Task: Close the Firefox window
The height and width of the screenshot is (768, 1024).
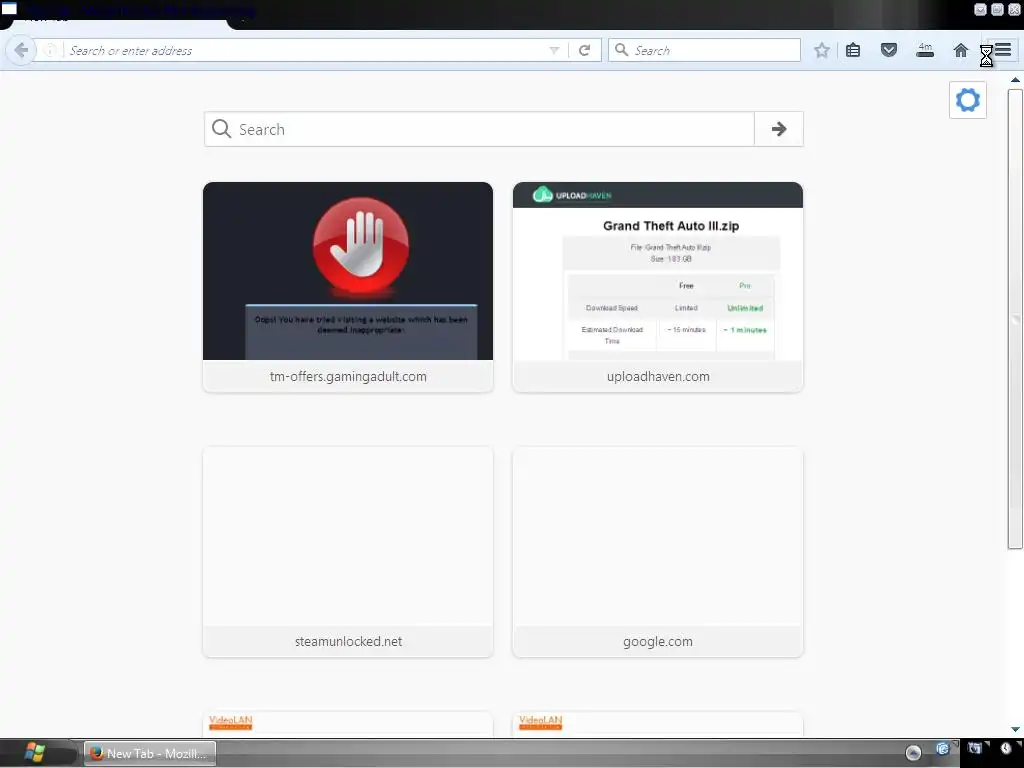Action: [x=1014, y=9]
